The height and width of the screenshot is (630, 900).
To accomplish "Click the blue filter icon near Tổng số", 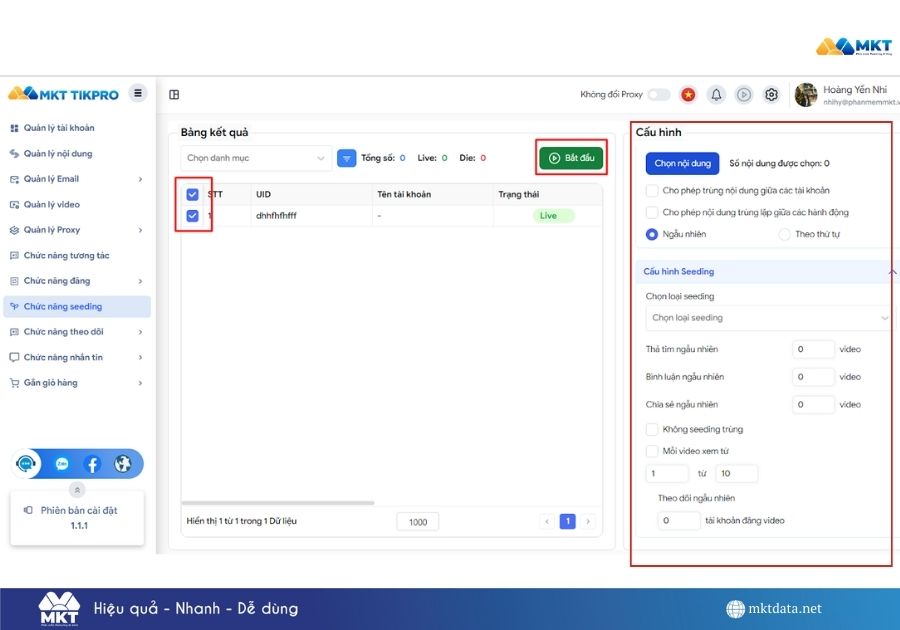I will 347,158.
